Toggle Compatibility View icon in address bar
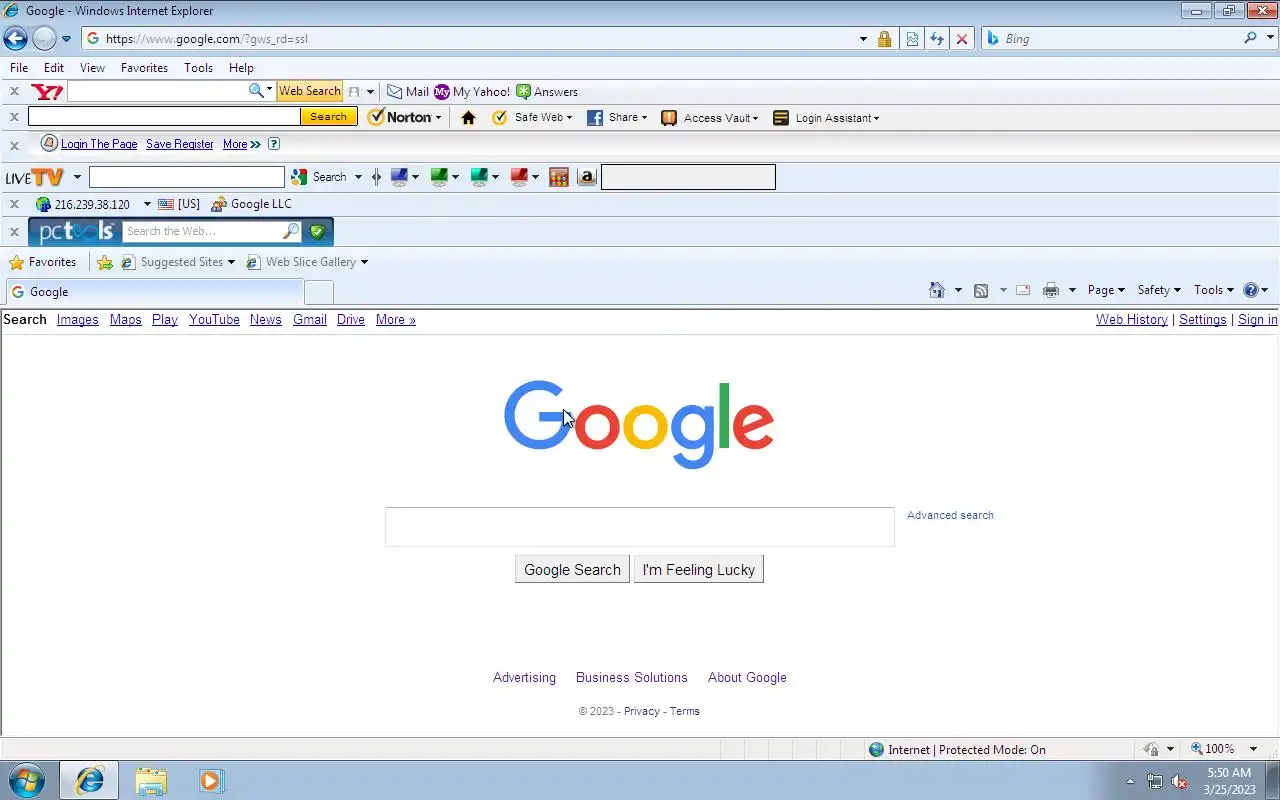1280x800 pixels. (x=912, y=39)
